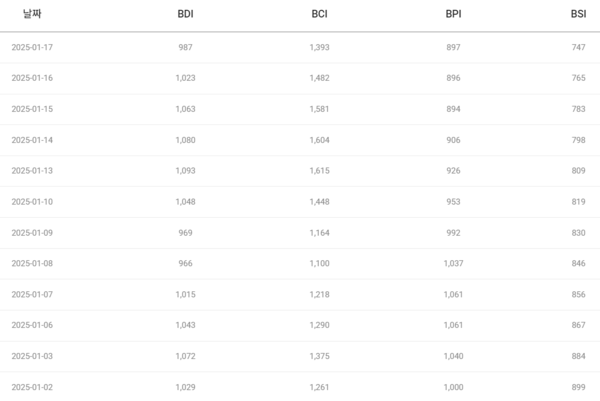Click the BCI value 1,448
The width and height of the screenshot is (600, 401).
(x=320, y=202)
